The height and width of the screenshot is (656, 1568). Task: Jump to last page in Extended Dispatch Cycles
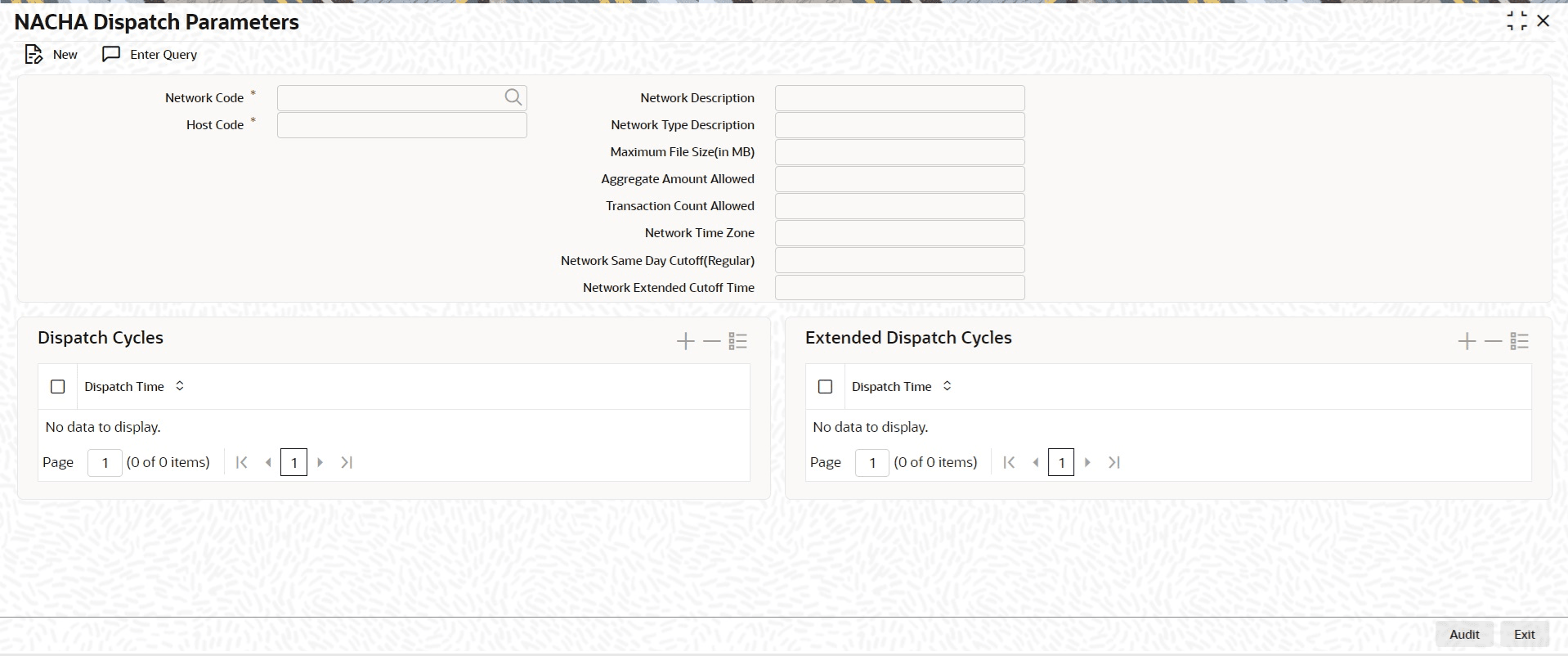1113,463
